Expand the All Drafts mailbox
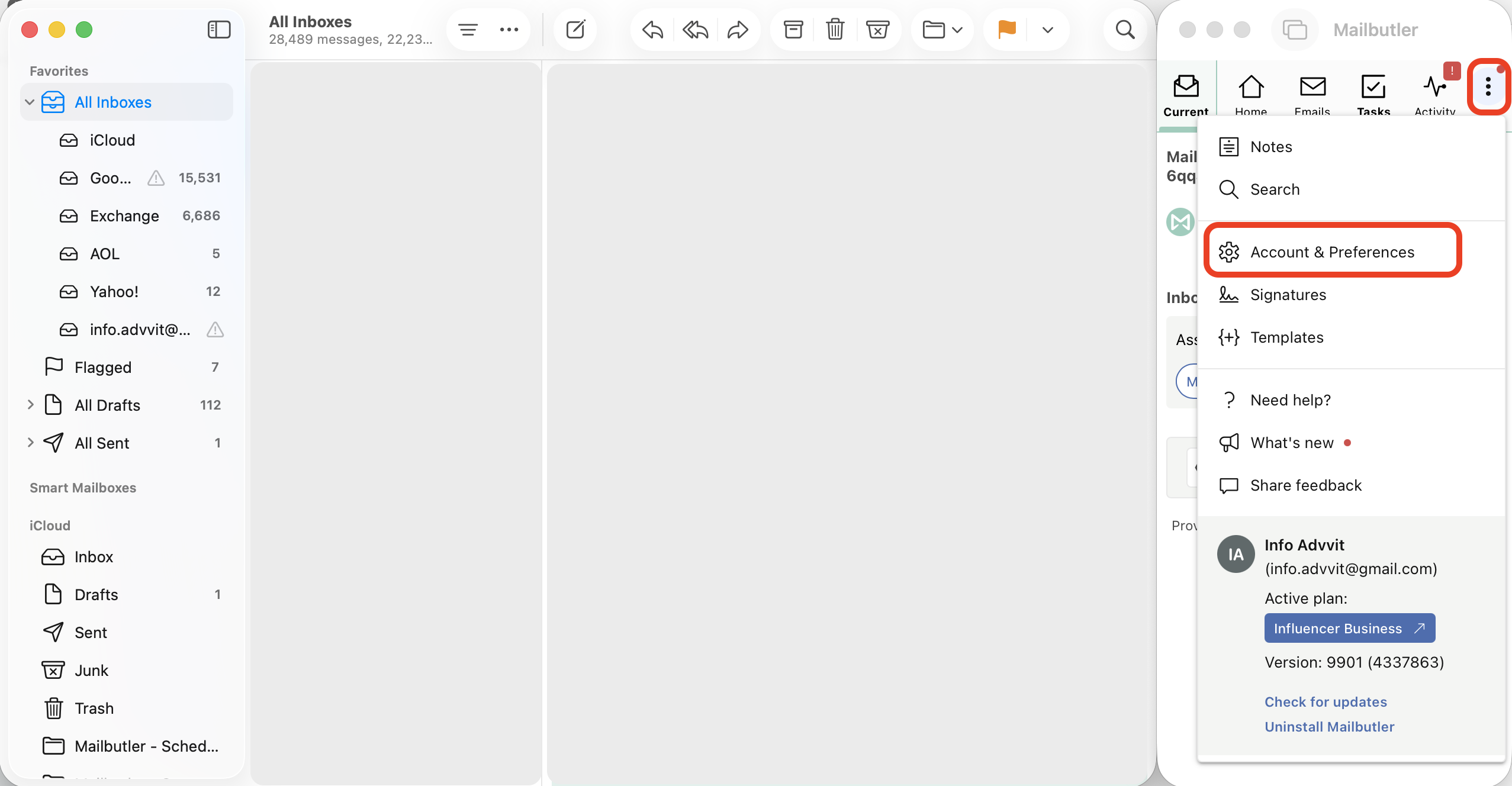Viewport: 1512px width, 786px height. click(x=31, y=405)
